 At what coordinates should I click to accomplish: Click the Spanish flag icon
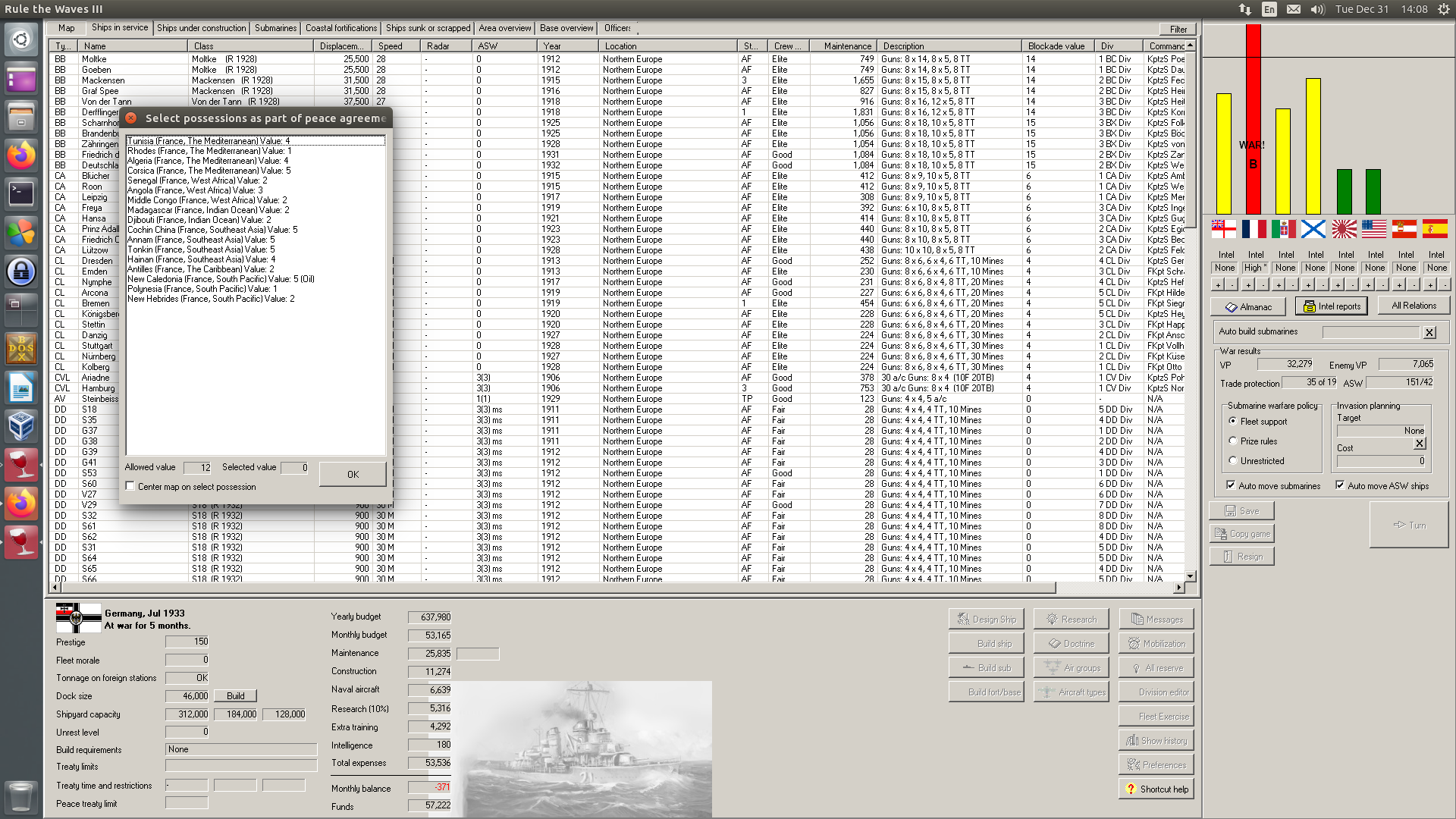(x=1435, y=229)
